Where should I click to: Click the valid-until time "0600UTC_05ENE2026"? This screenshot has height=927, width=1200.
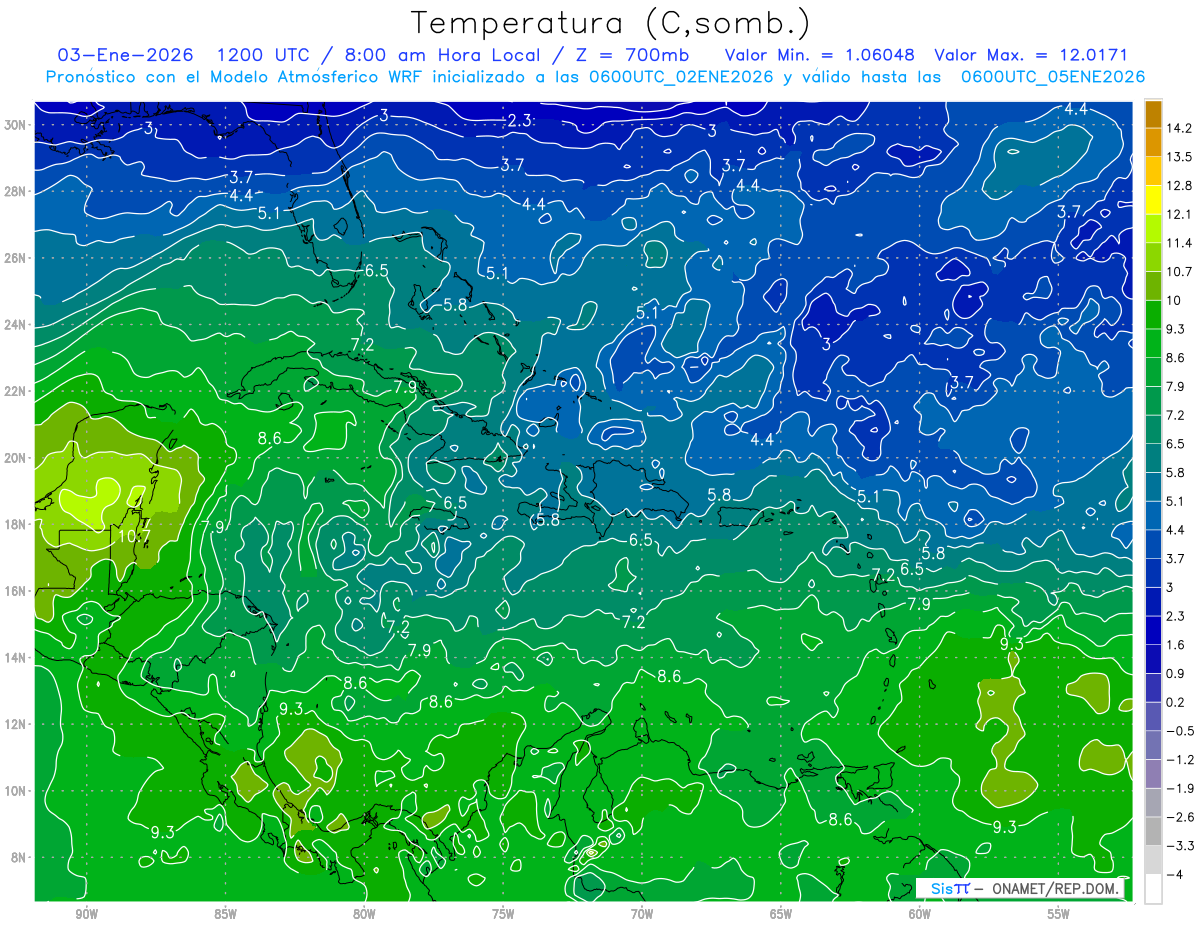pyautogui.click(x=1053, y=77)
